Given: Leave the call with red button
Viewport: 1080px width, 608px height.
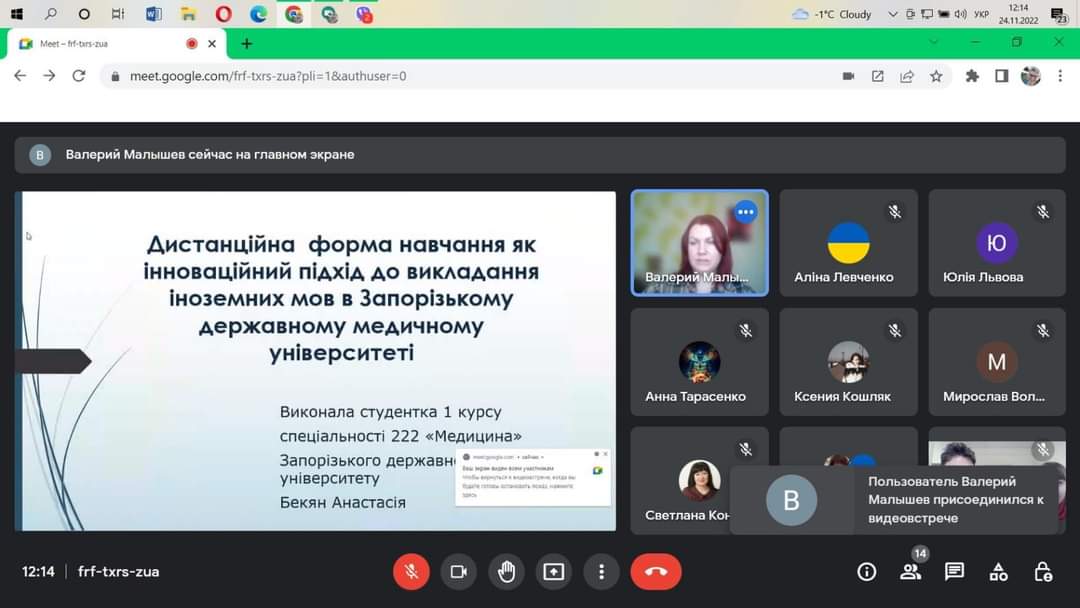Looking at the screenshot, I should (x=656, y=571).
